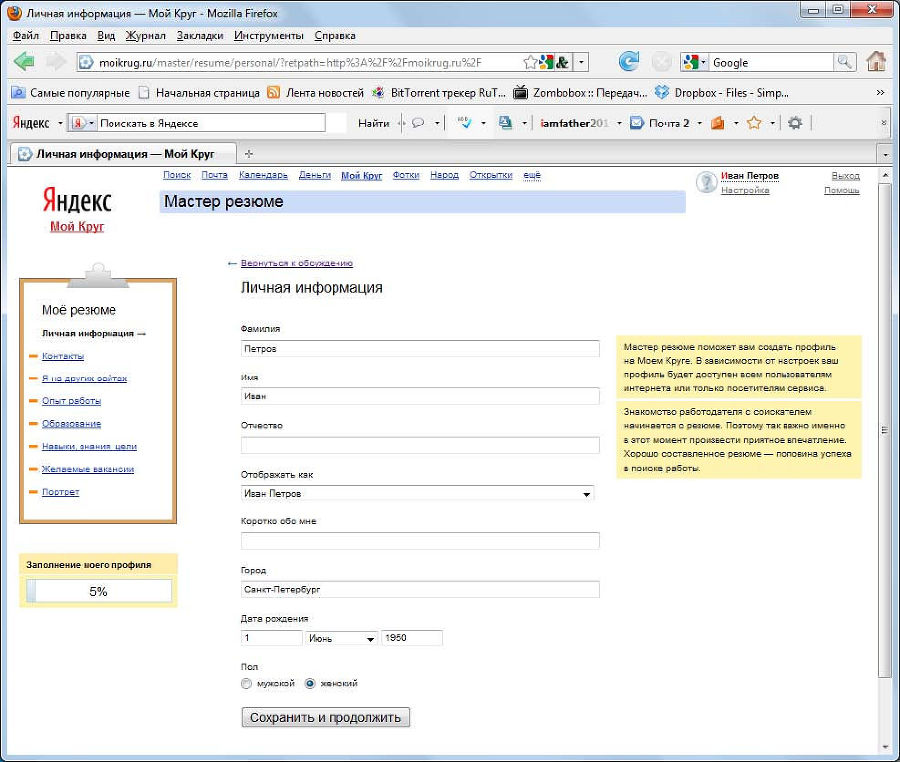Open the Yandex toolbar settings gear
The width and height of the screenshot is (900, 762).
(x=795, y=123)
